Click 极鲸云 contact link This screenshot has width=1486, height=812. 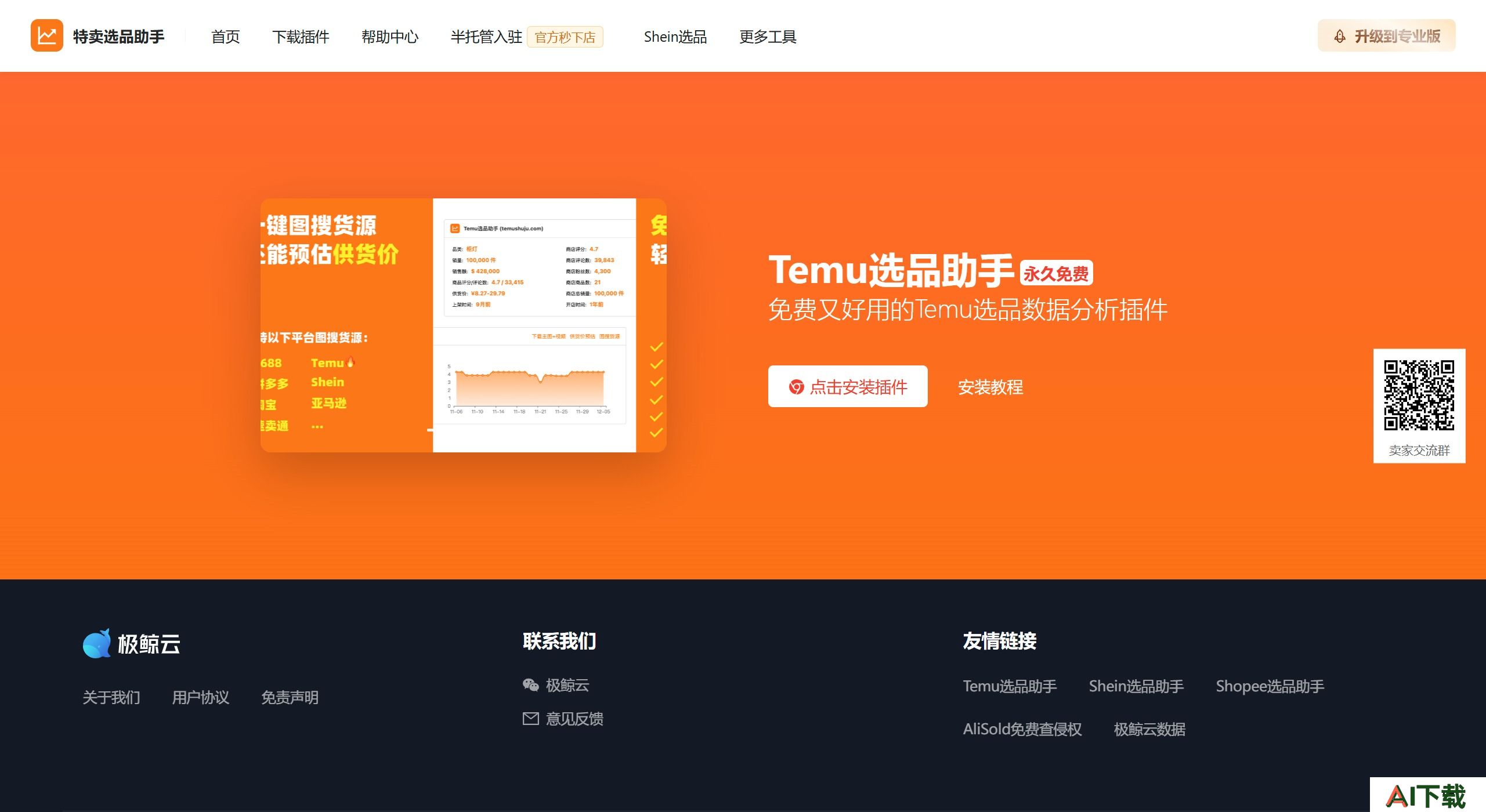[x=567, y=685]
